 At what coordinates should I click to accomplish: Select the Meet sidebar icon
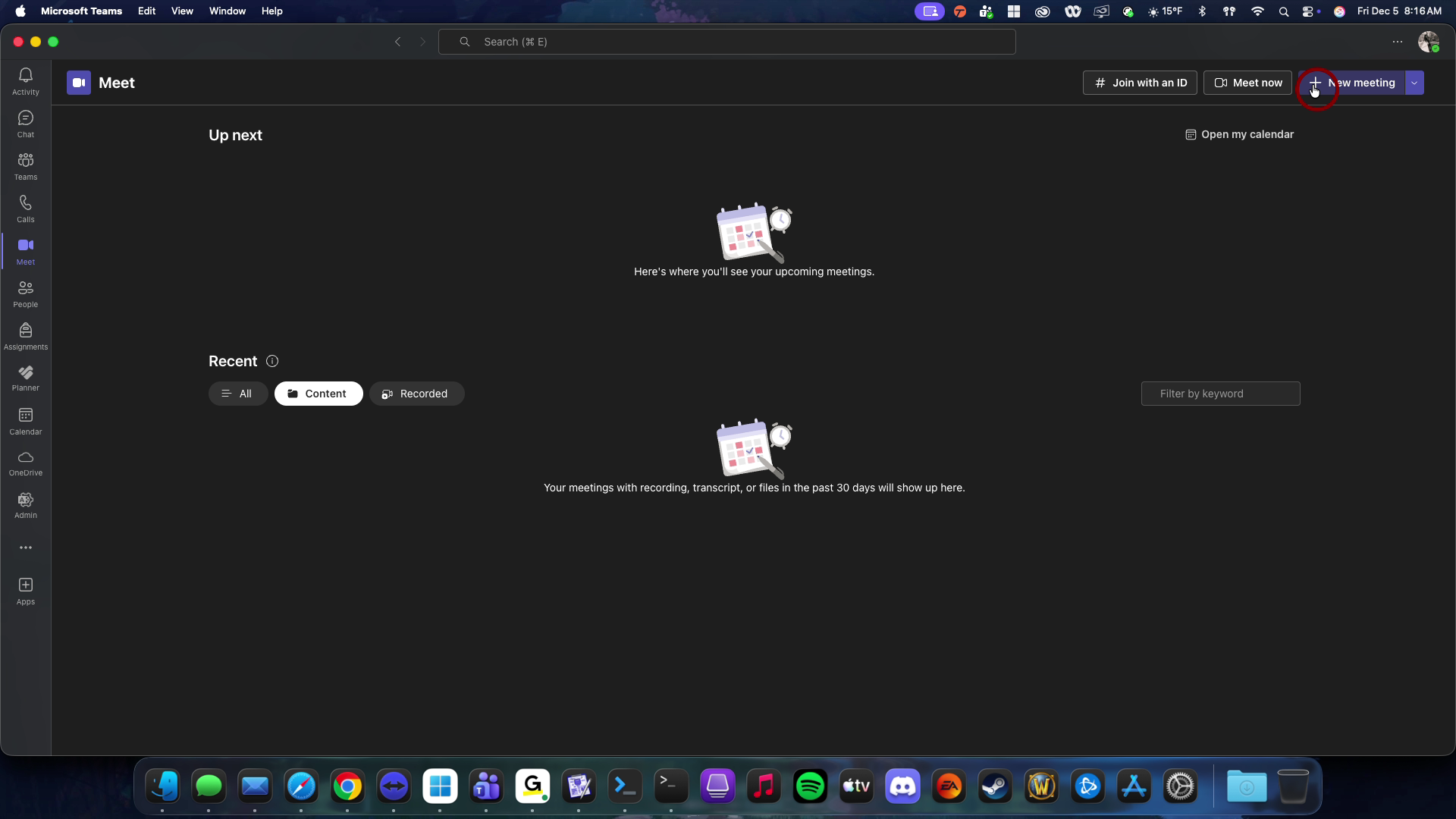[x=26, y=251]
